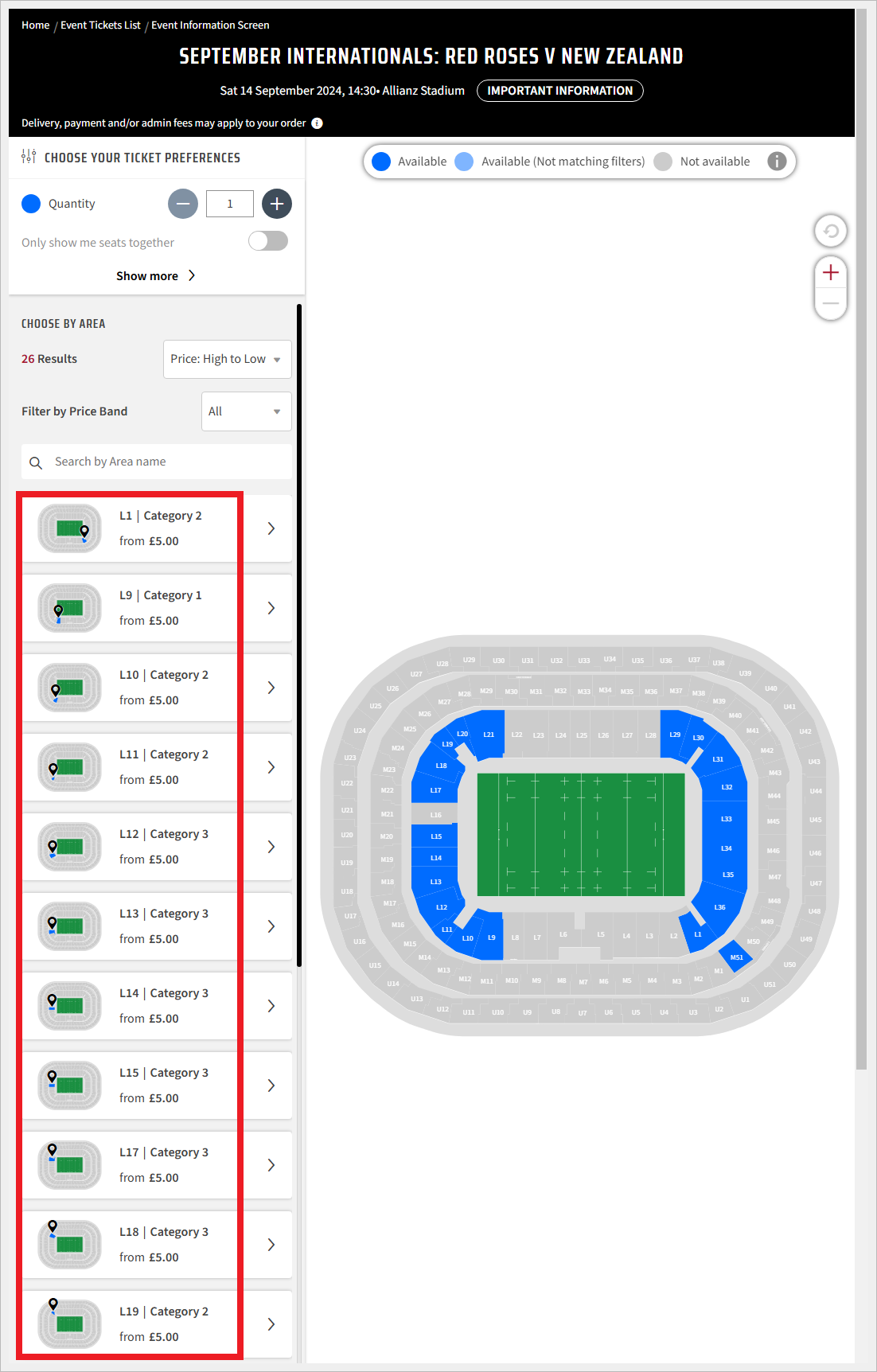Select the L1 Category 2 area
This screenshot has height=1372, width=877.
click(157, 528)
